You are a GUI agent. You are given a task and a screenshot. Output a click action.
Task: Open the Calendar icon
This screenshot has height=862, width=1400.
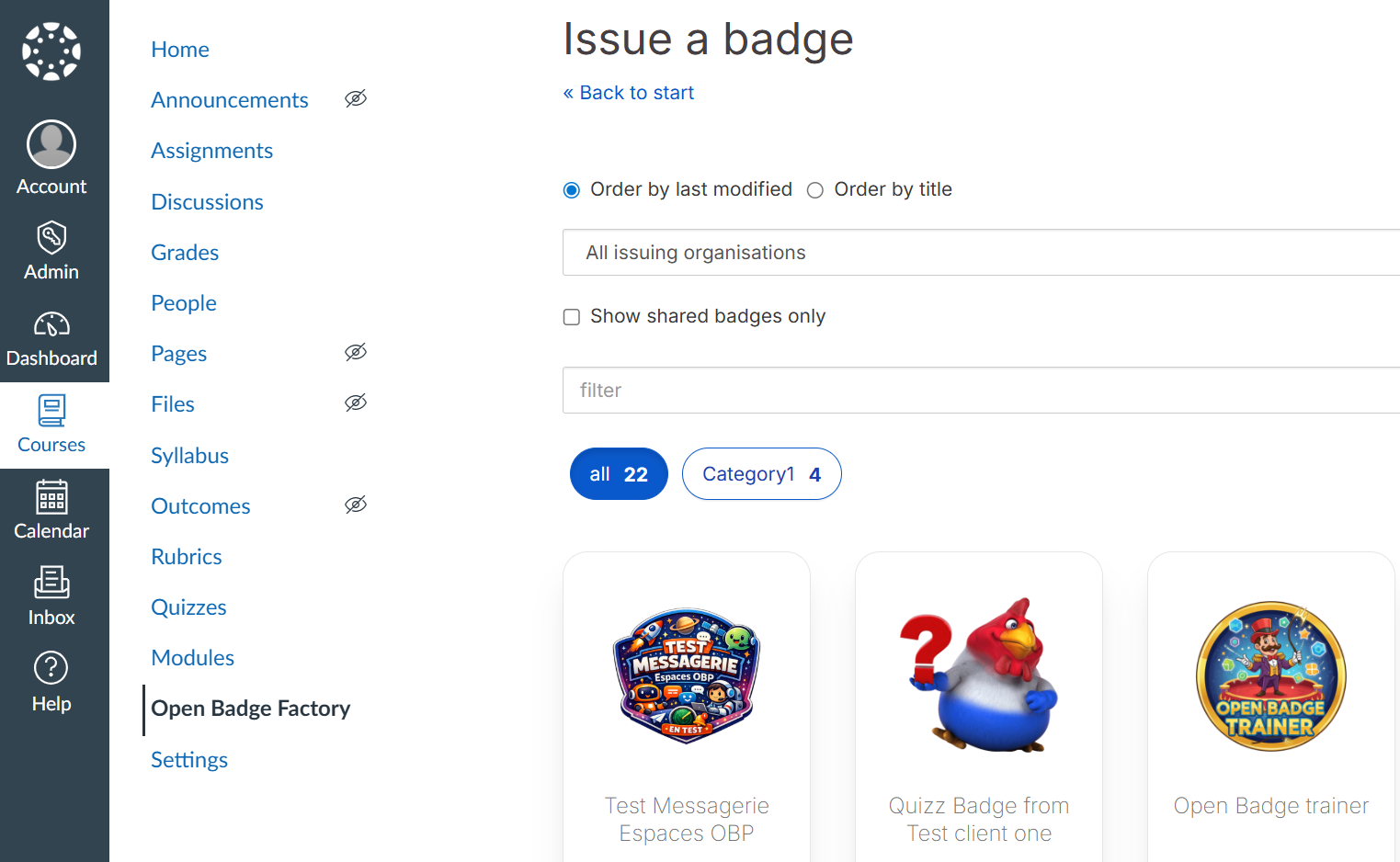[51, 497]
